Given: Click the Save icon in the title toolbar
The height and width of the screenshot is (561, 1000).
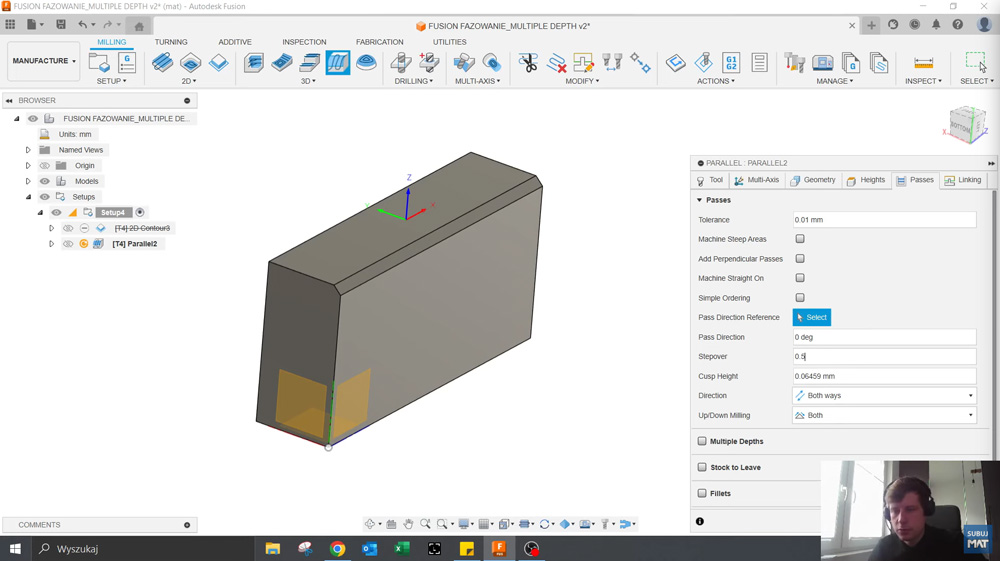Looking at the screenshot, I should (x=61, y=24).
